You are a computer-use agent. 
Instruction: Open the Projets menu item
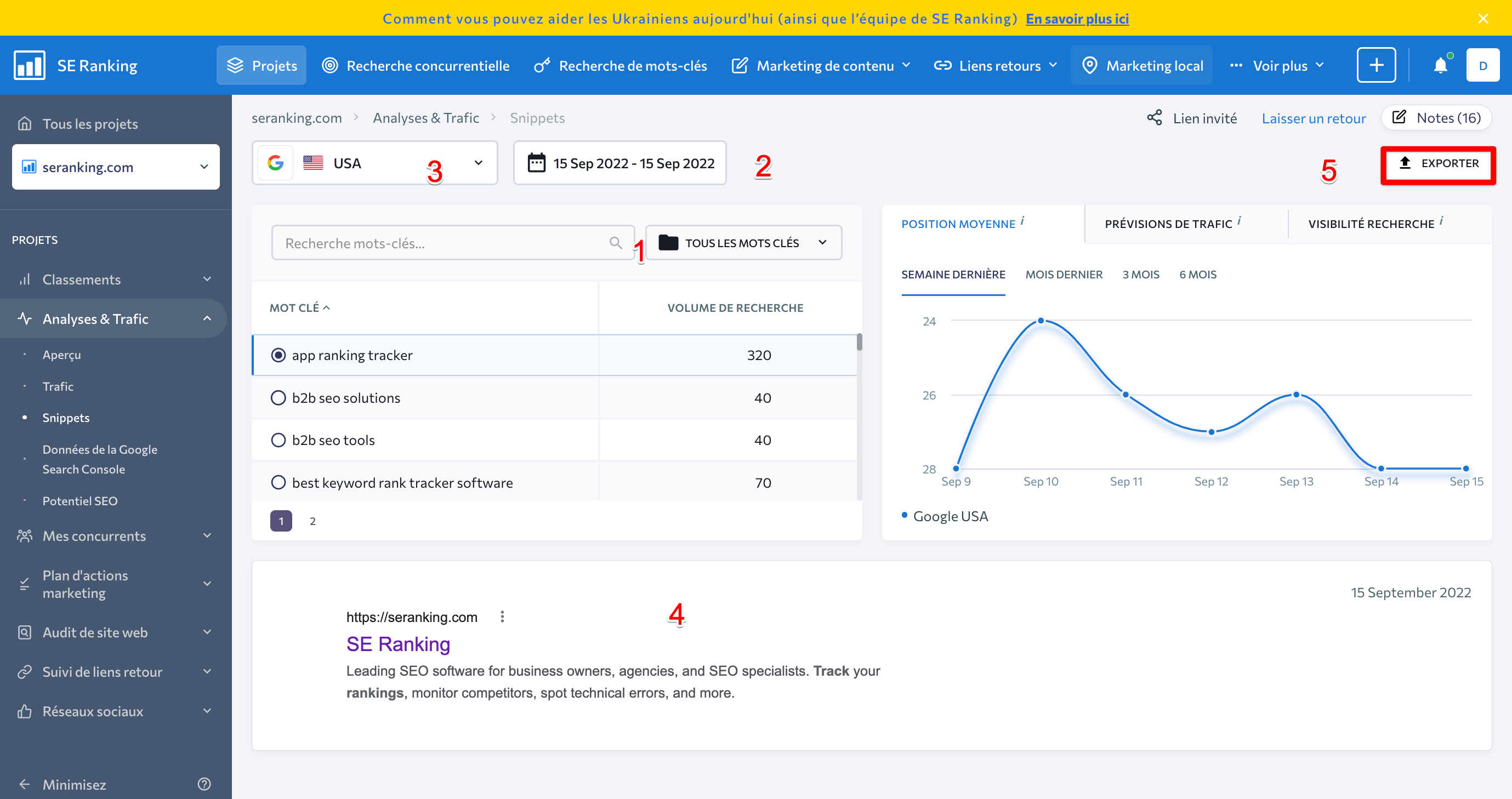[261, 65]
